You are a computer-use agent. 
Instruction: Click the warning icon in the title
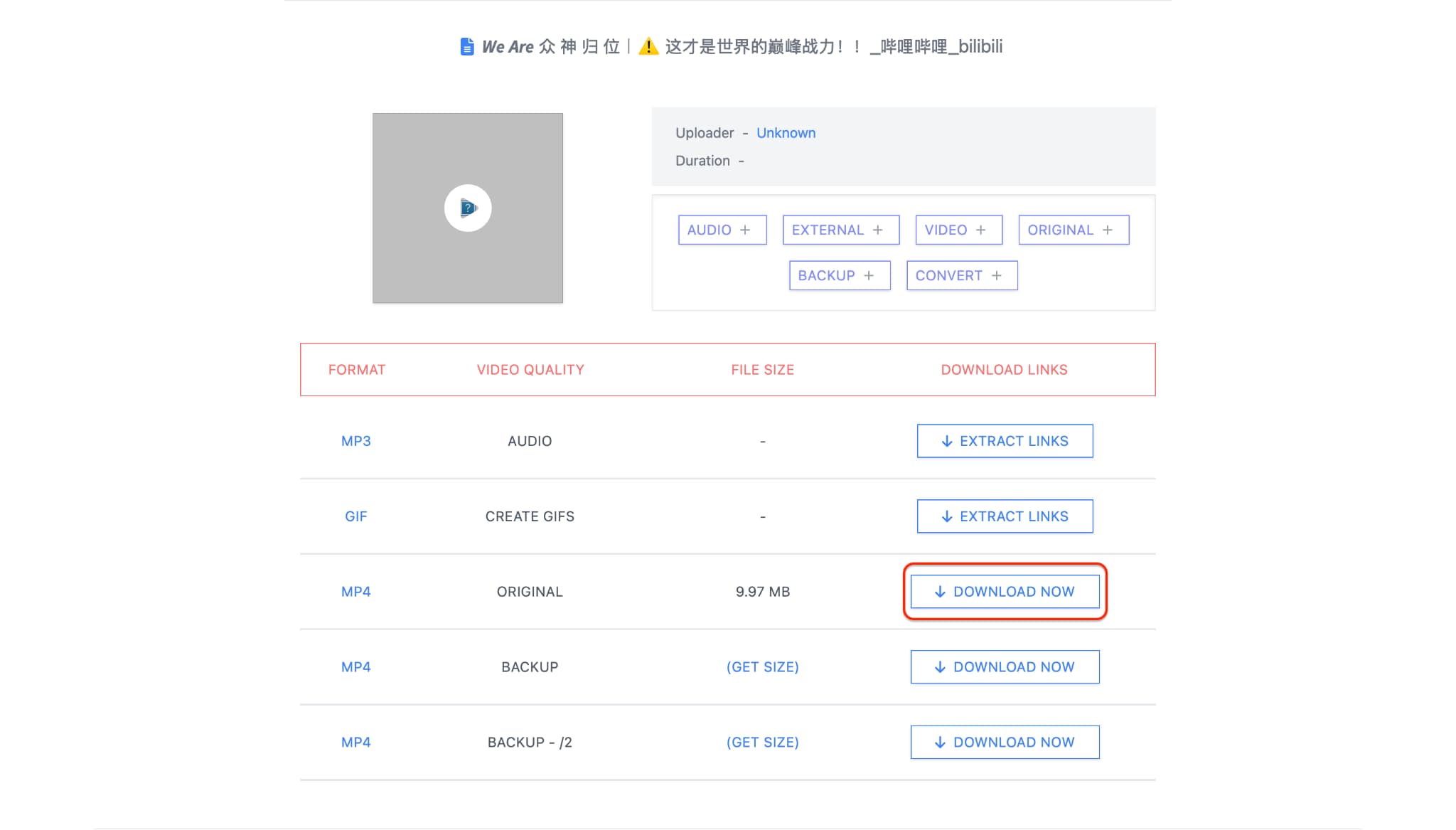point(647,46)
